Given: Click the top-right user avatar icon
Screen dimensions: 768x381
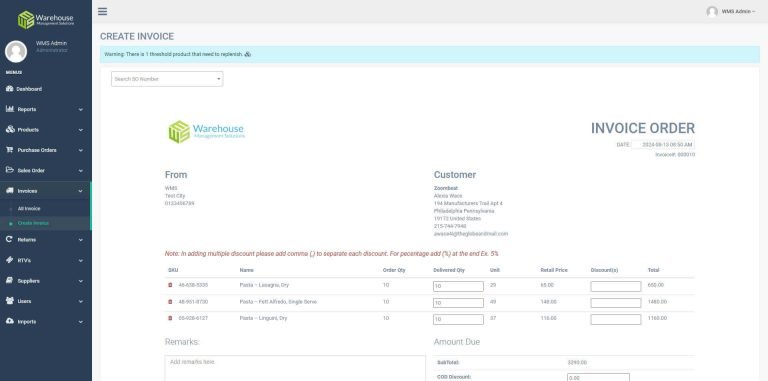Looking at the screenshot, I should [712, 11].
